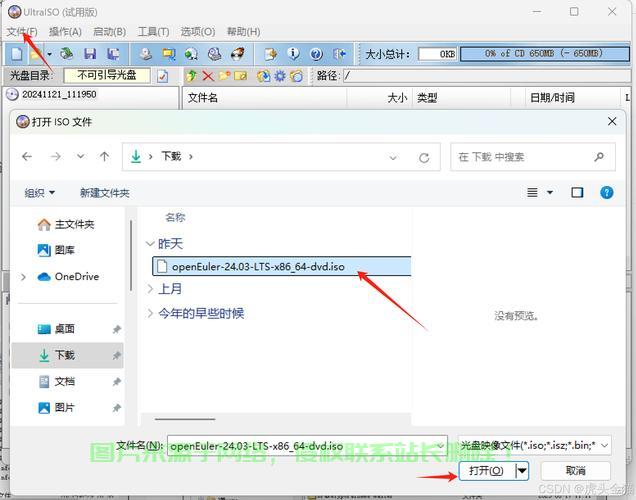Click the red X delete icon
Image resolution: width=636 pixels, height=500 pixels.
pyautogui.click(x=208, y=76)
